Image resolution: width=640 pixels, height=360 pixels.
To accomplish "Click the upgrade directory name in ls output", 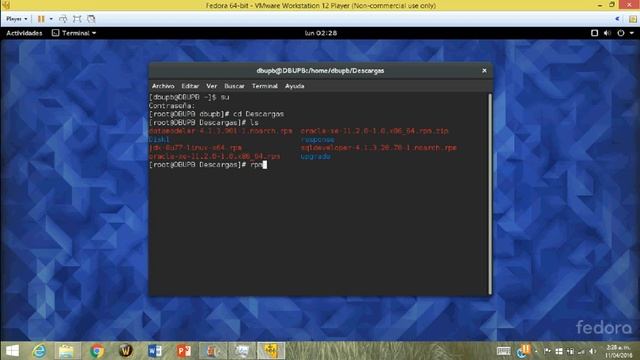I will pyautogui.click(x=316, y=156).
